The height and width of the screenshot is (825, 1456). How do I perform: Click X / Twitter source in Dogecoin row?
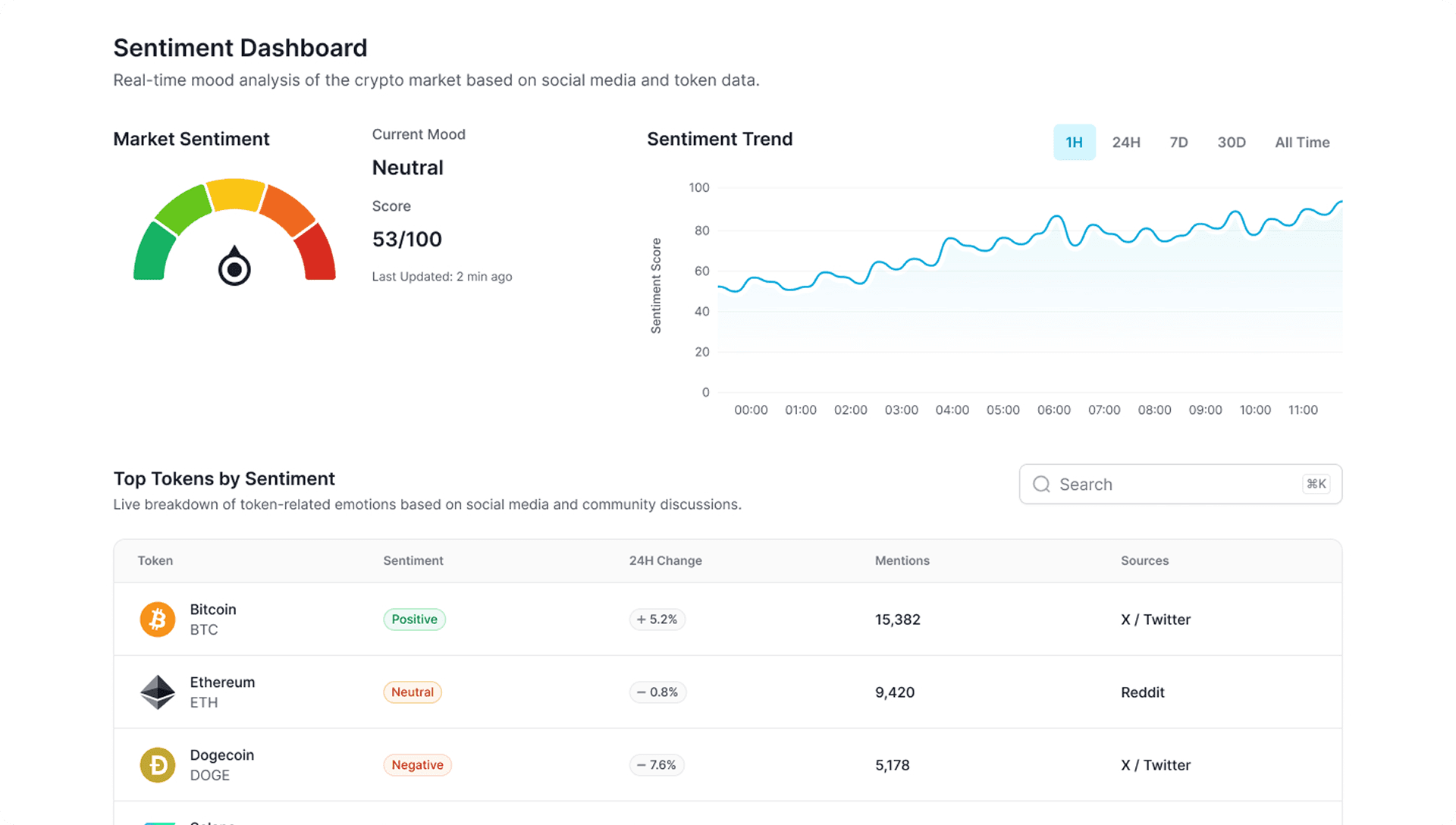pyautogui.click(x=1156, y=765)
